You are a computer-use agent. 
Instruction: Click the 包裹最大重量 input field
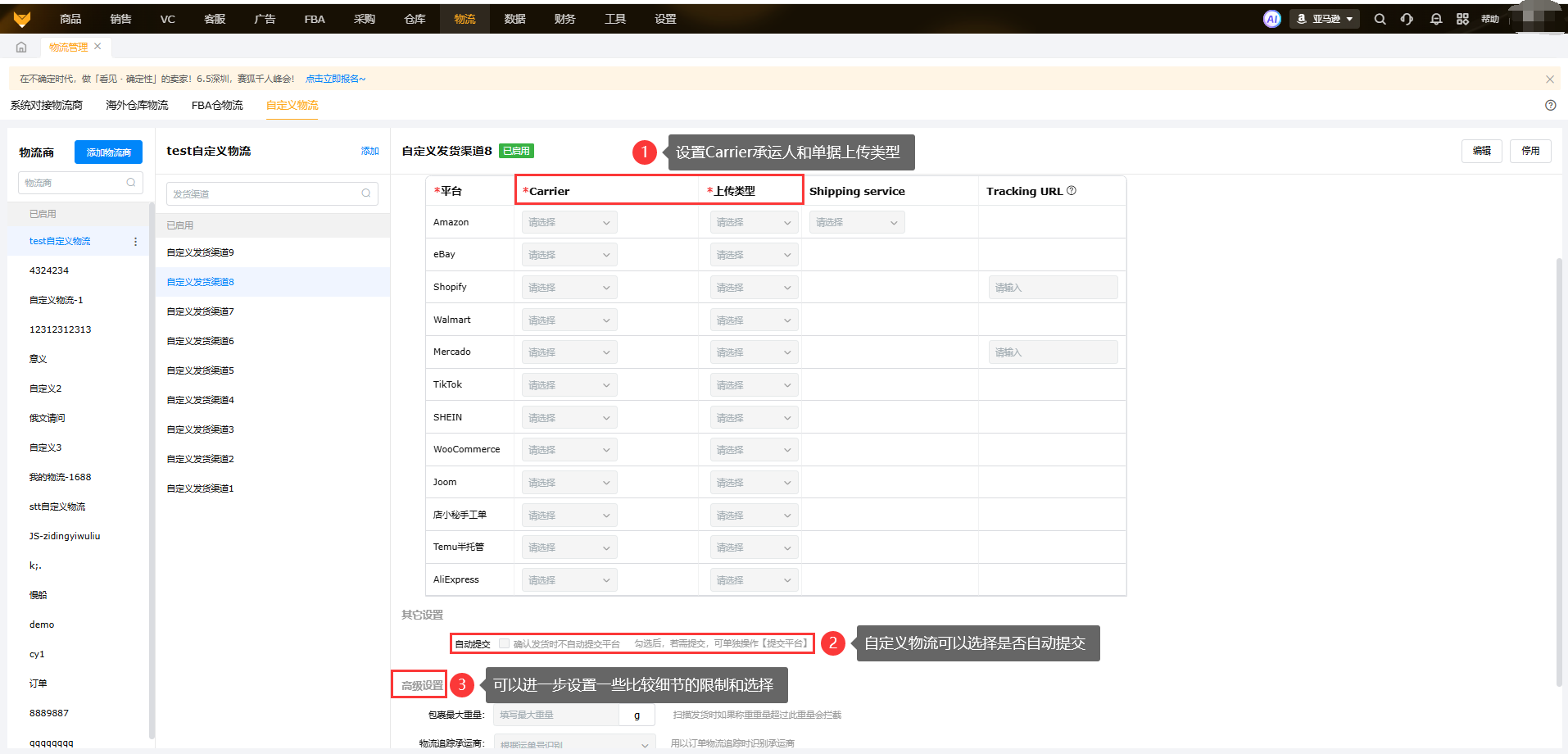click(556, 715)
